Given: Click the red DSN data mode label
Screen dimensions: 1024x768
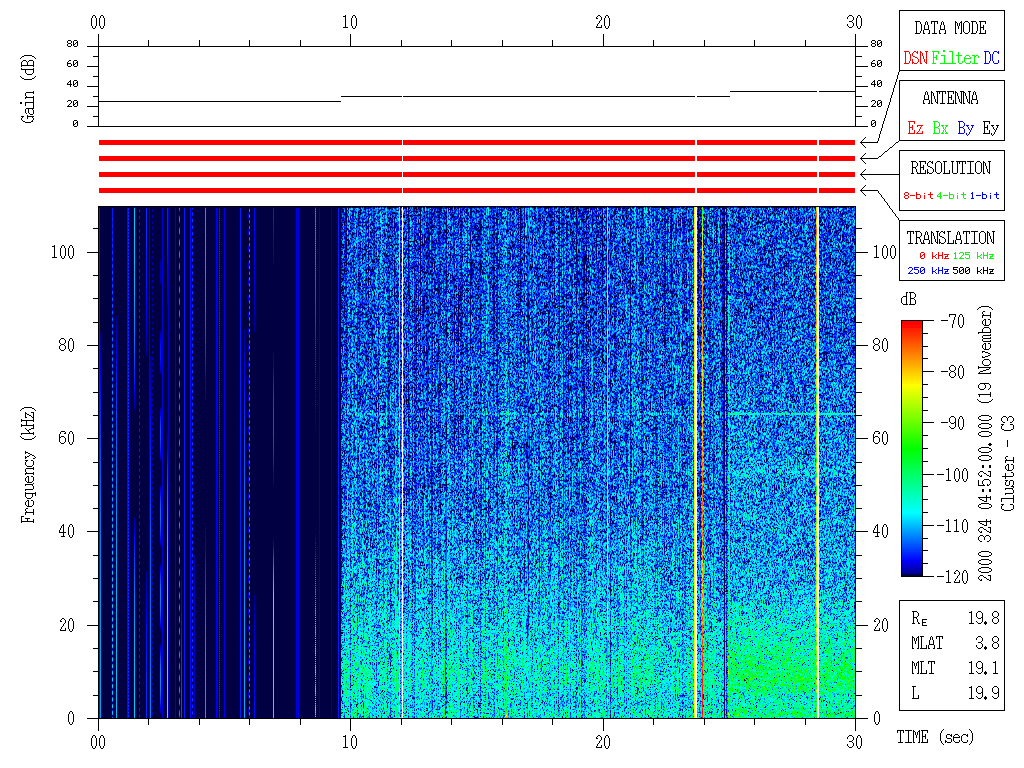Looking at the screenshot, I should click(x=915, y=59).
